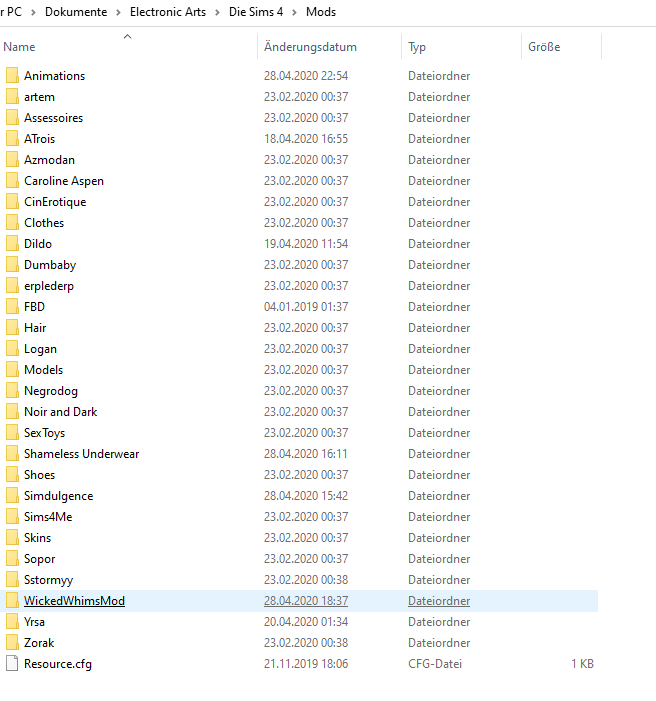656x701 pixels.
Task: Expand the breadcrumb chevron after Die Sims 4
Action: [295, 13]
